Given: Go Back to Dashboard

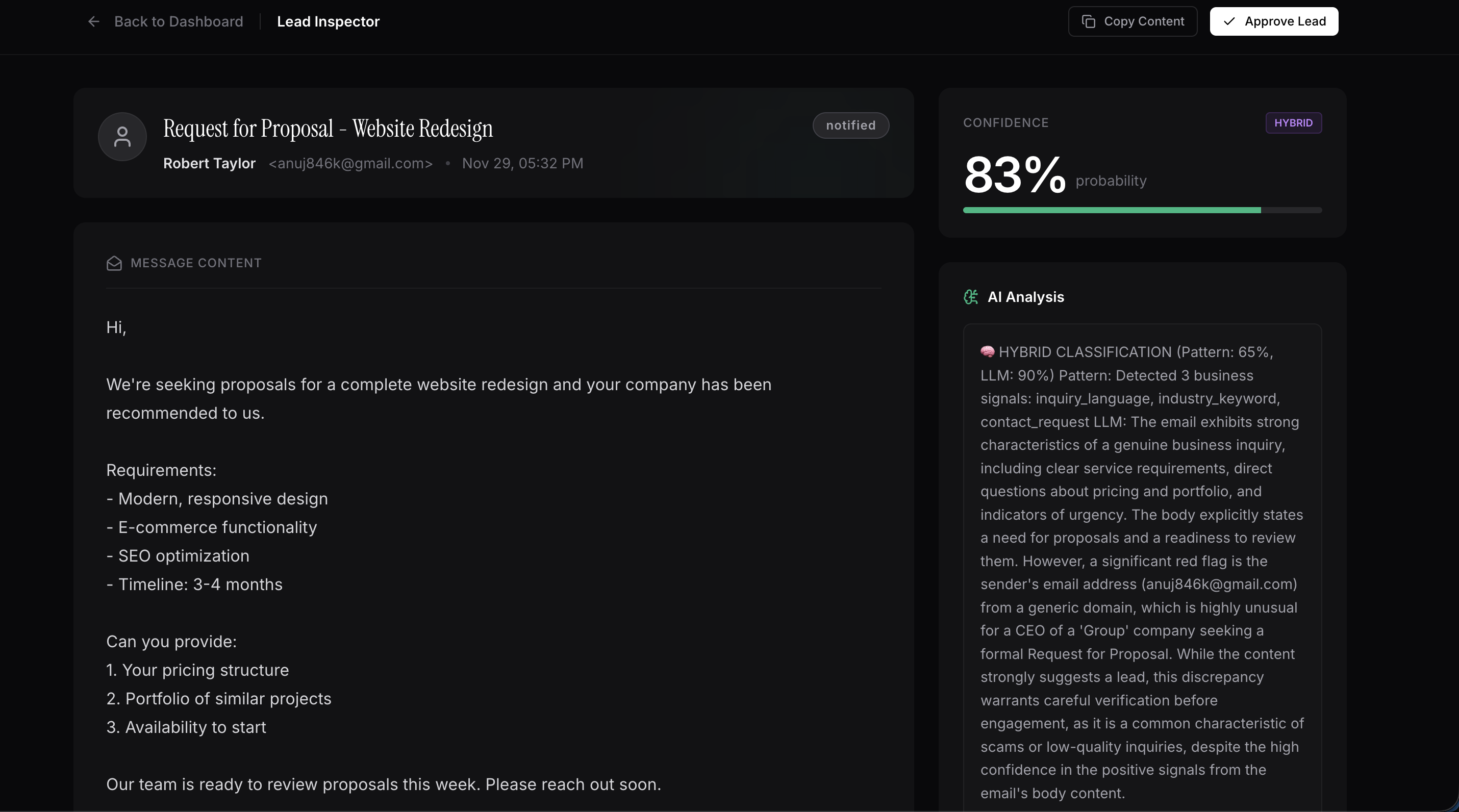Looking at the screenshot, I should [179, 21].
